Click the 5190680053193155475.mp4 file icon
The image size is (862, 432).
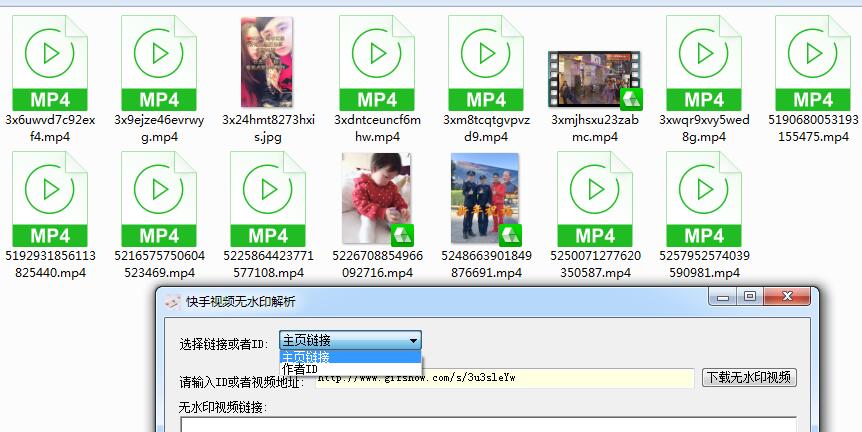click(812, 62)
